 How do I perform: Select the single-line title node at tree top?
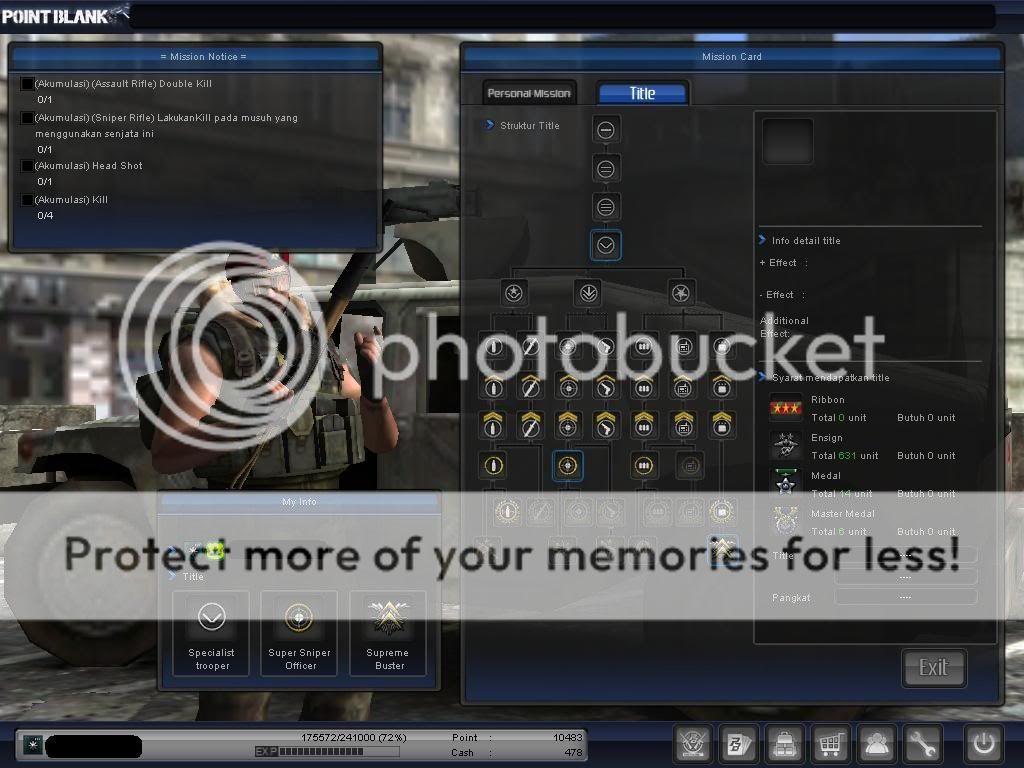(605, 130)
